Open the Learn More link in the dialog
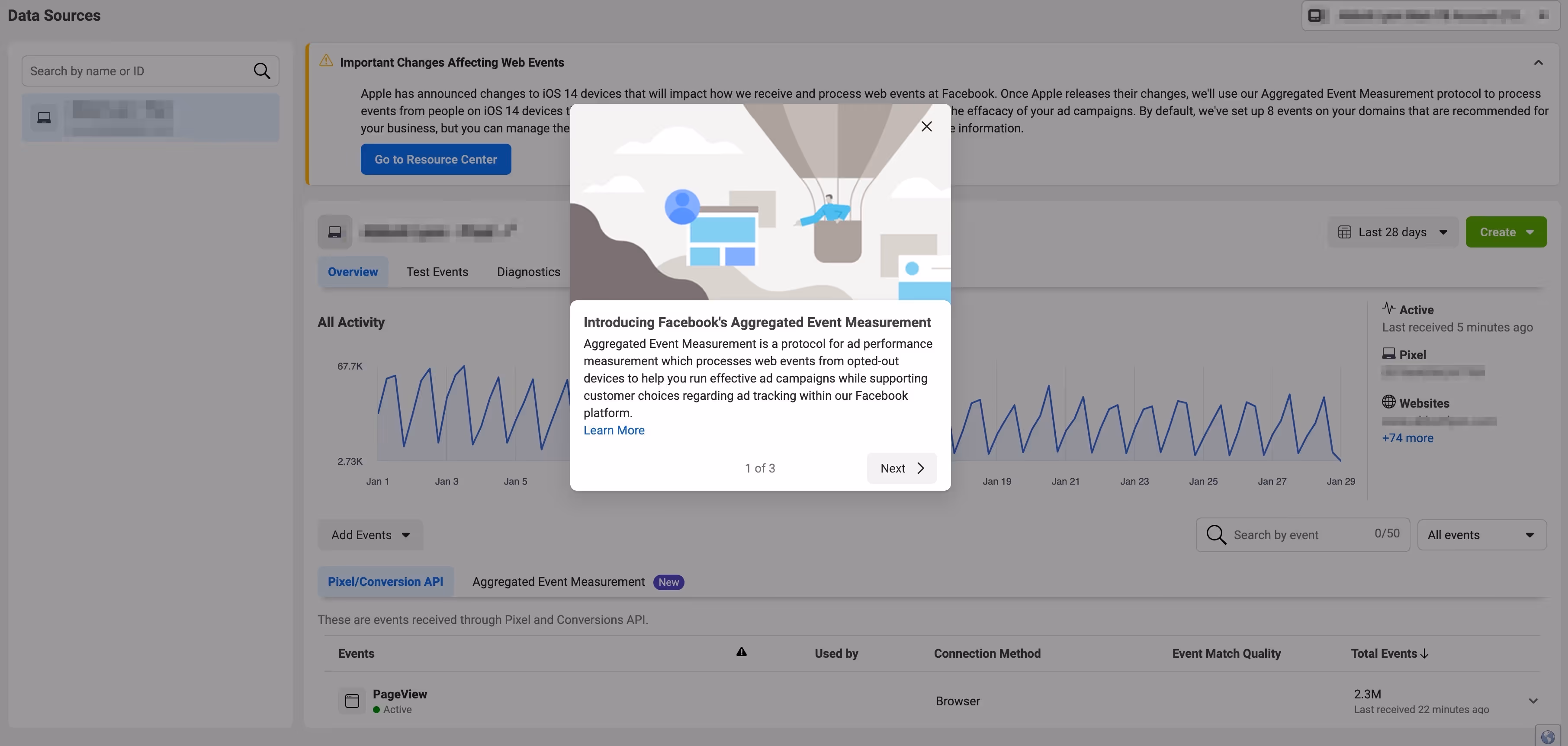 pos(614,430)
